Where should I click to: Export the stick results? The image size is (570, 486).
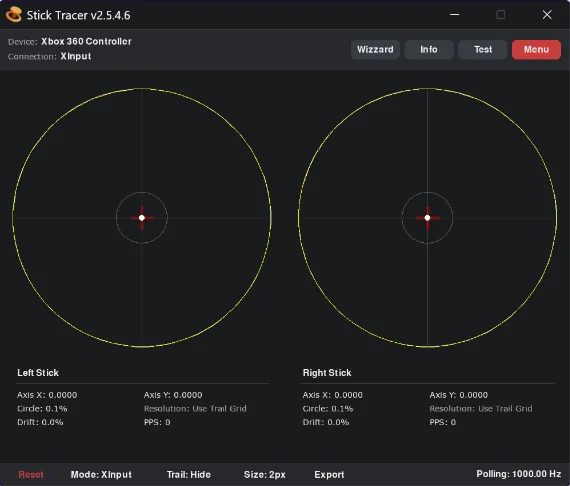coord(329,474)
